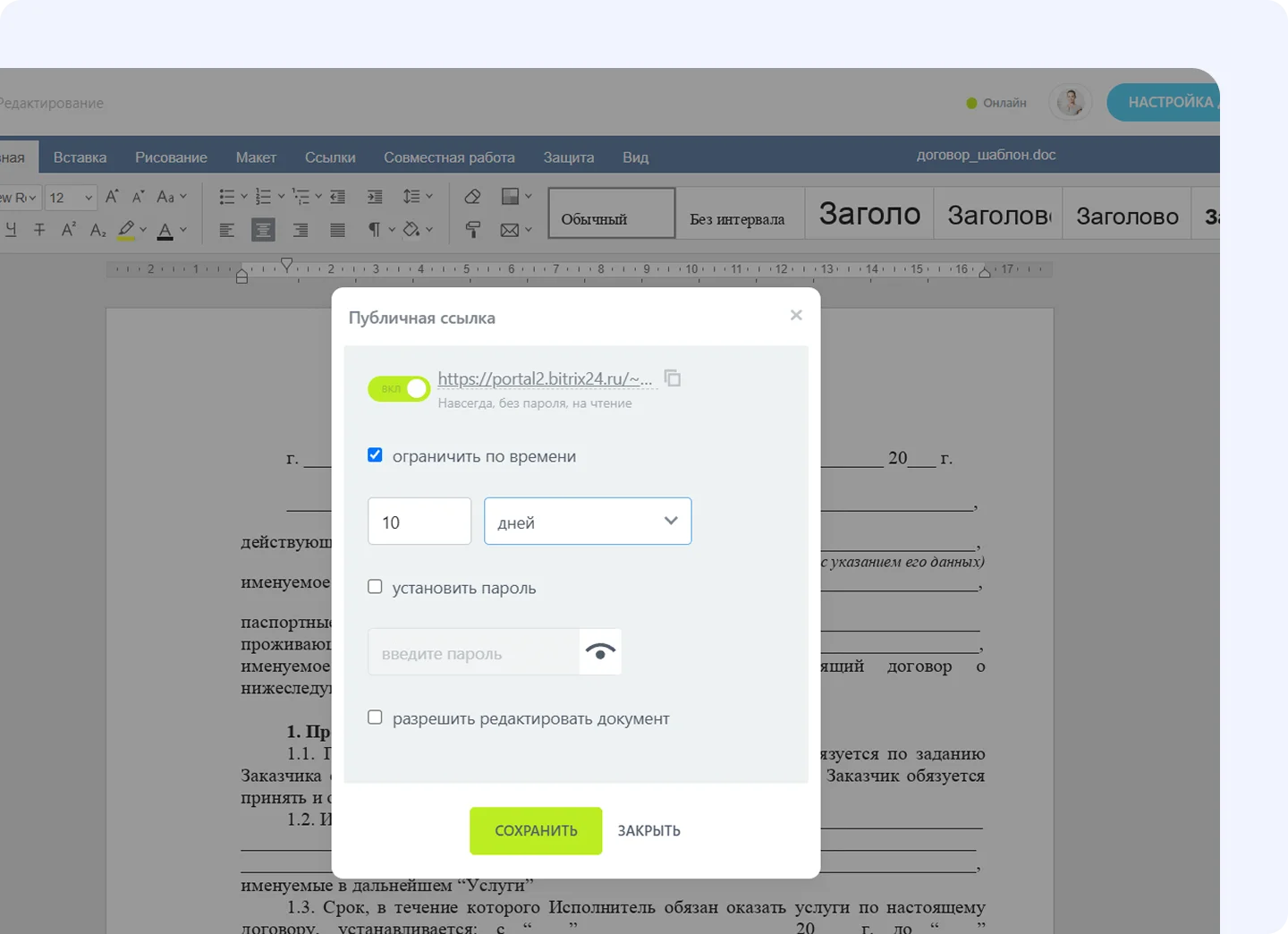Expand the line spacing dropdown
Screen dimensions: 1288x934
[x=429, y=197]
